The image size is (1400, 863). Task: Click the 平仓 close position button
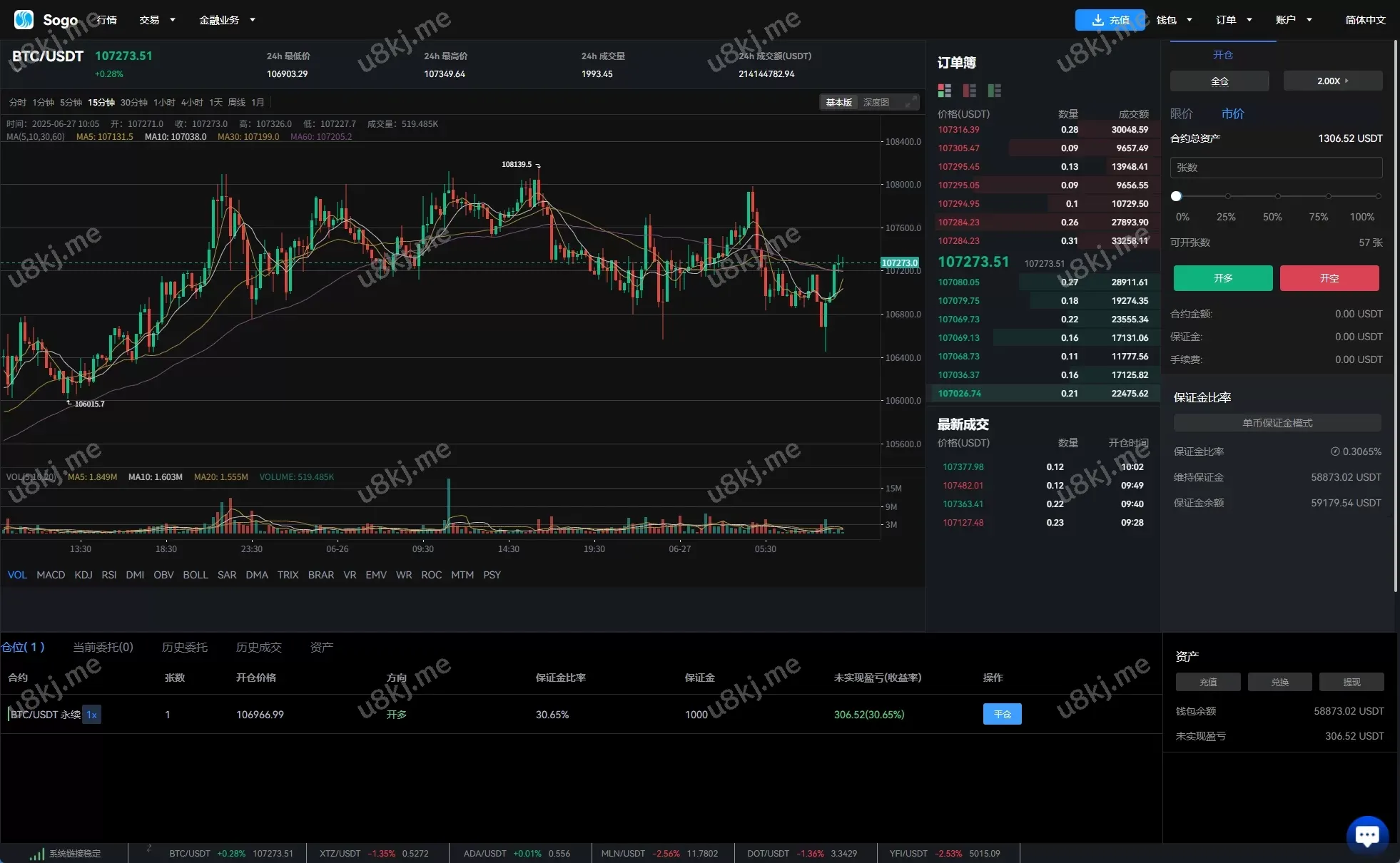point(1002,714)
